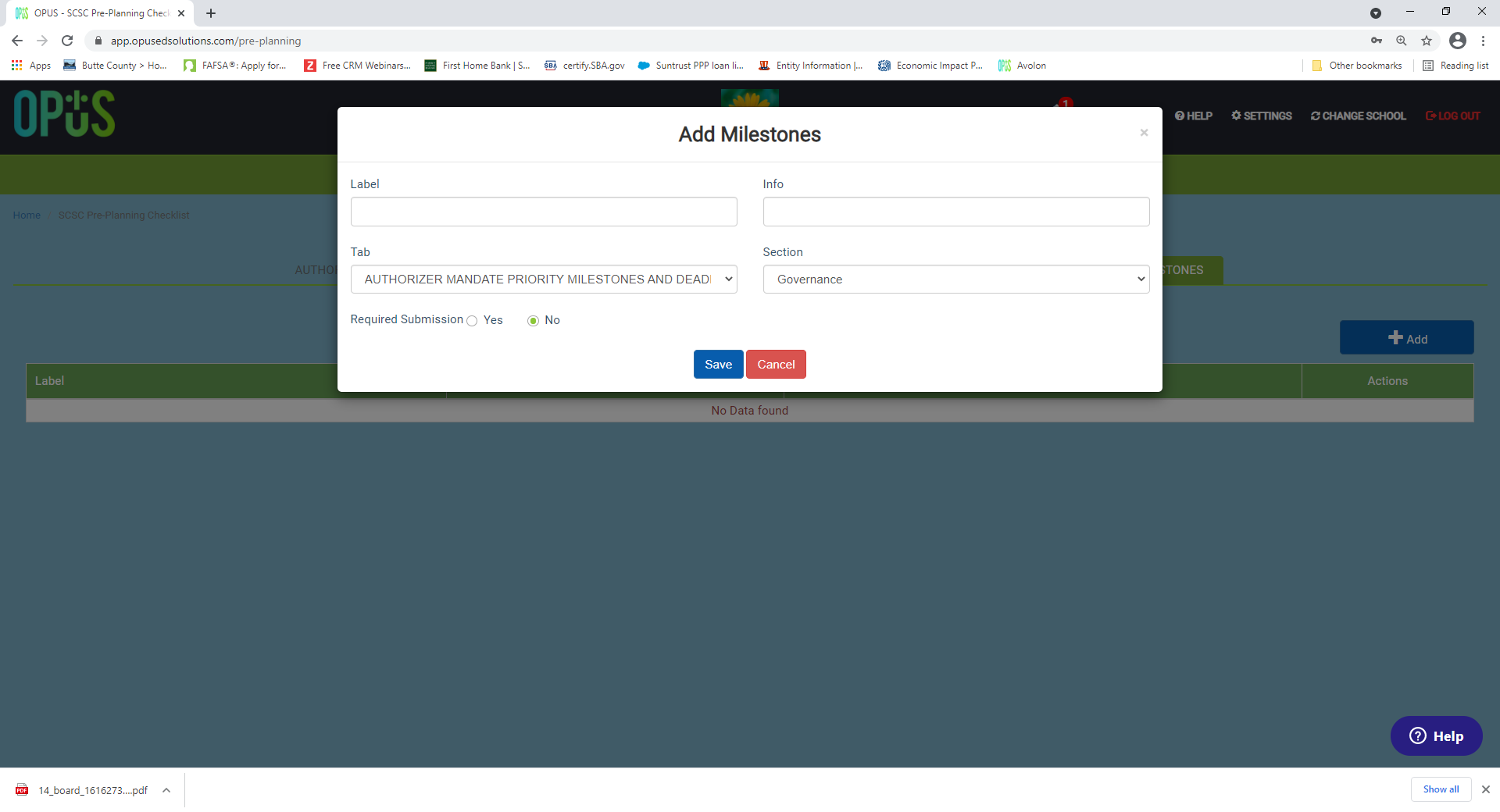Select Yes for Required Submission
The height and width of the screenshot is (812, 1500).
click(x=472, y=321)
